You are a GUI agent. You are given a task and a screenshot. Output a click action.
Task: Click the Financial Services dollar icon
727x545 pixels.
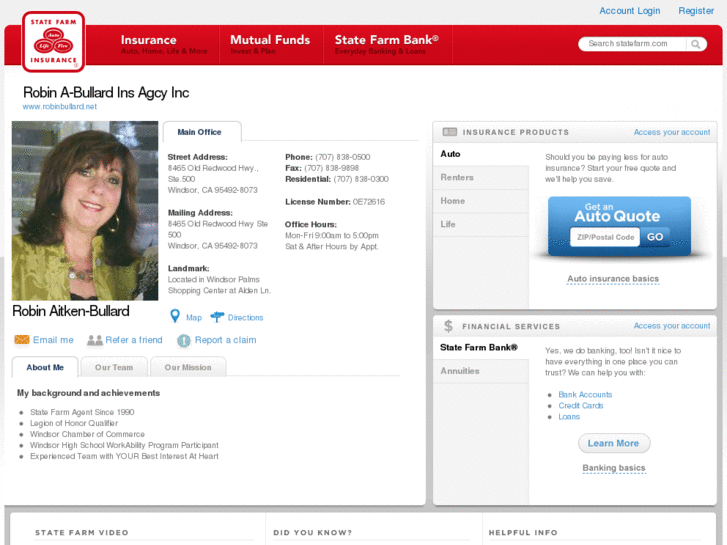[448, 326]
